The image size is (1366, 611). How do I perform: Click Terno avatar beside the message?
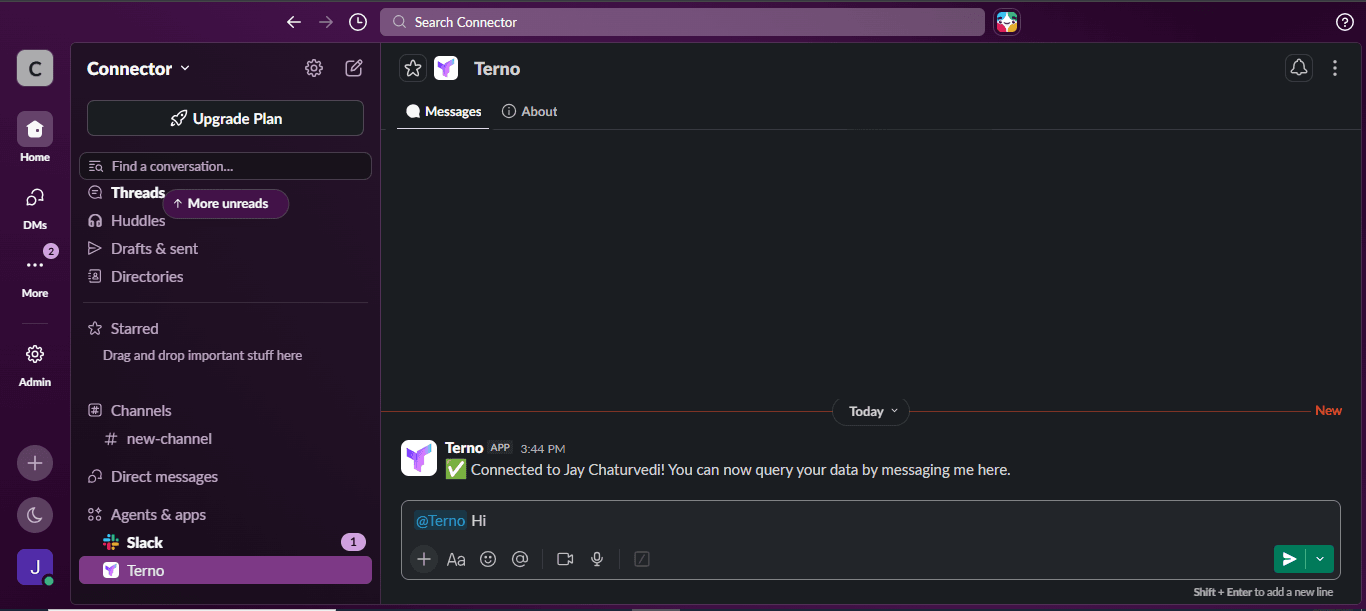419,458
